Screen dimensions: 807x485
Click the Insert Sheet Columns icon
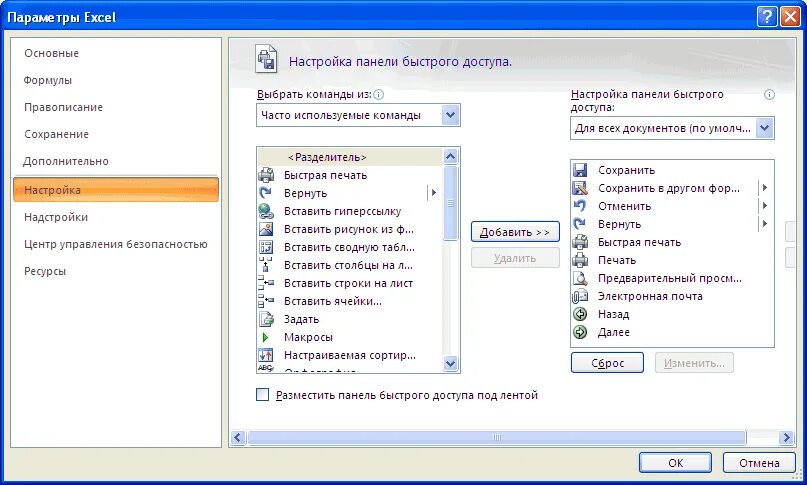coord(266,265)
